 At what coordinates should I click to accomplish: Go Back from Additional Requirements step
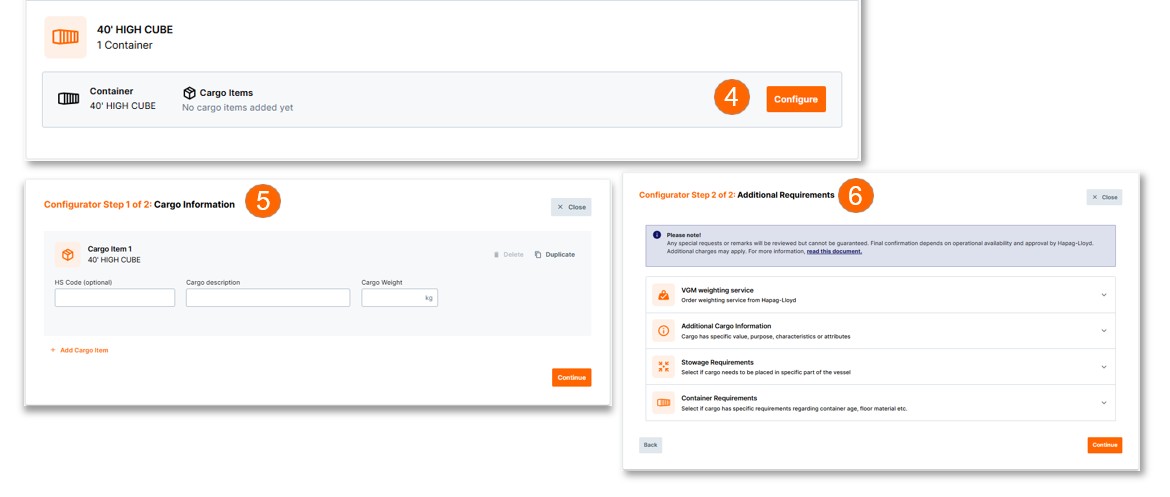point(650,445)
